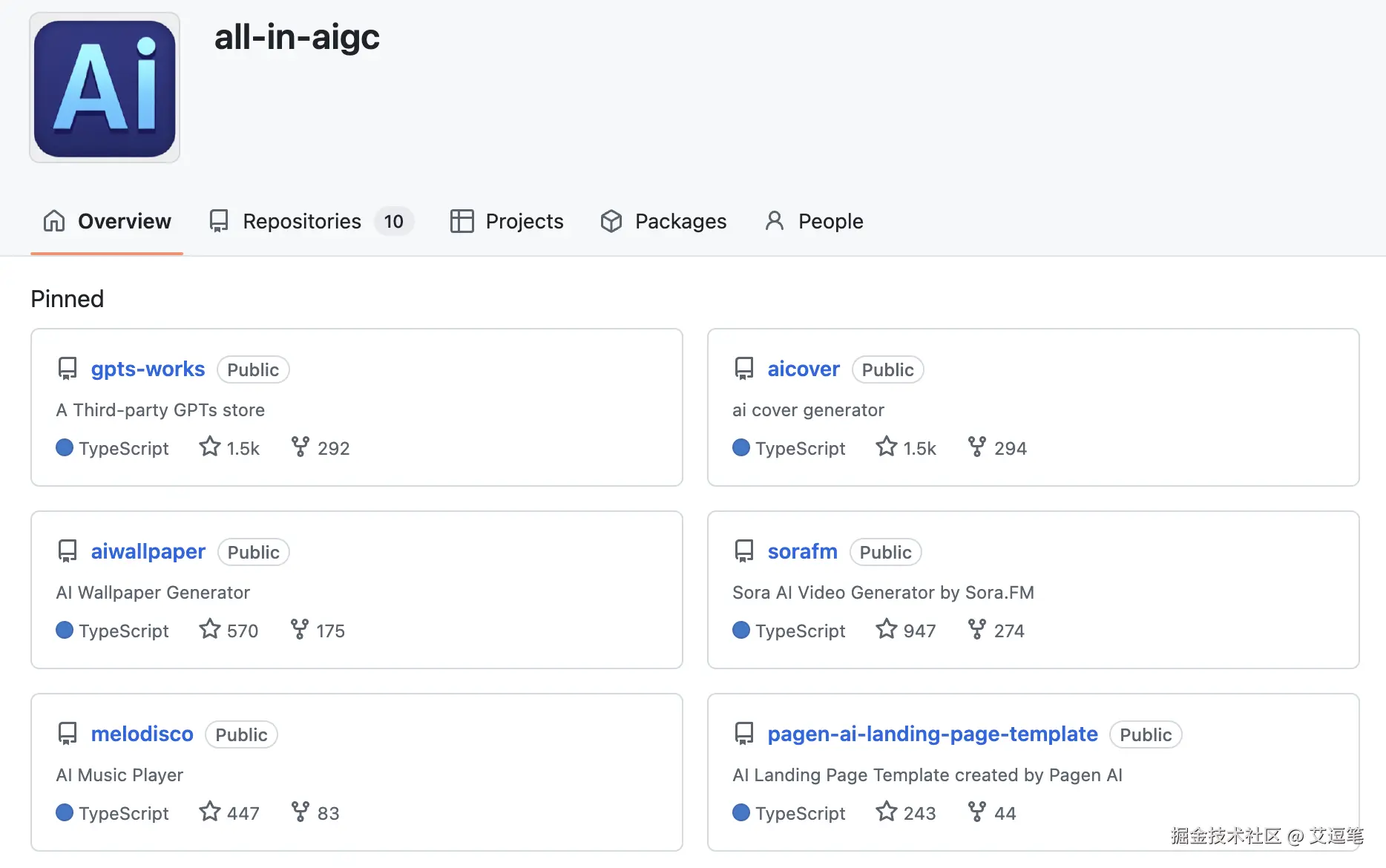This screenshot has width=1386, height=868.
Task: View stargazers of aiwallpaper via star icon
Action: click(x=210, y=629)
